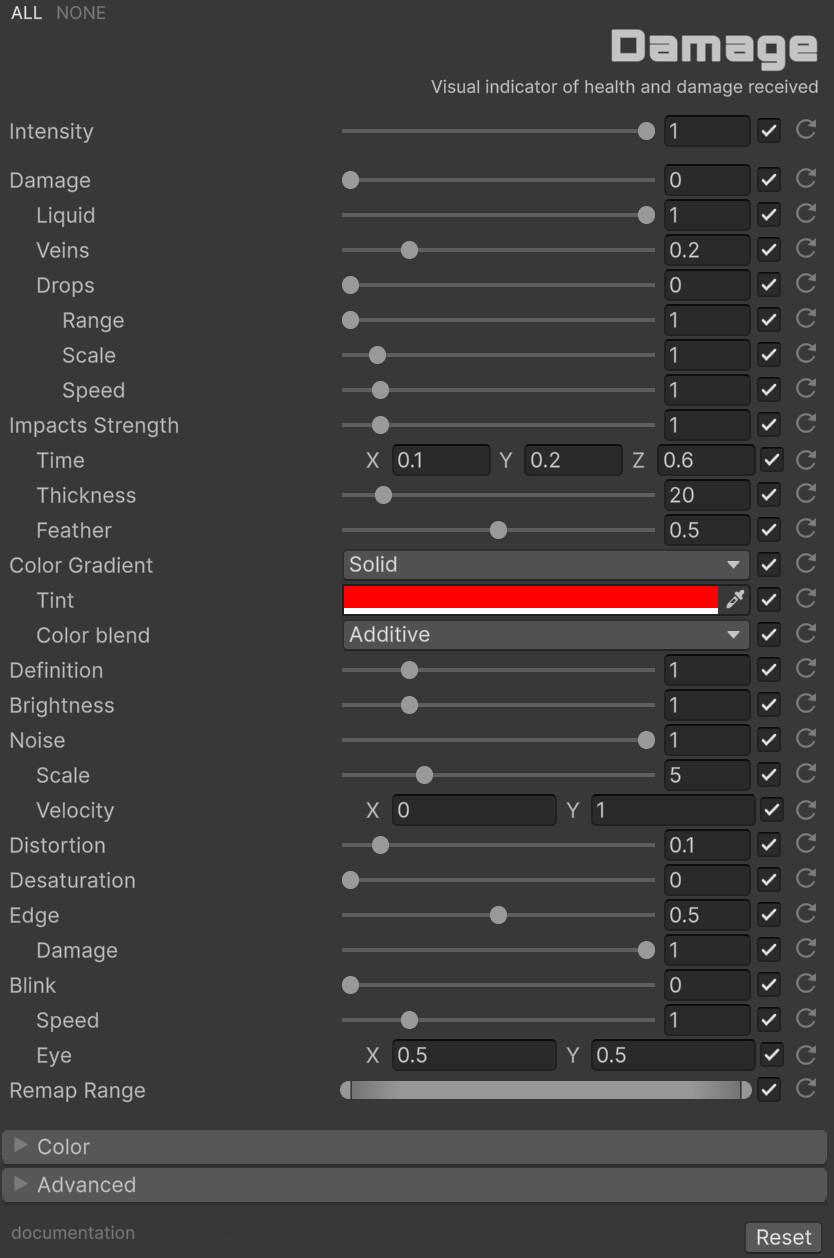The width and height of the screenshot is (834, 1258).
Task: Uncheck the Damage override checkbox
Action: point(769,180)
